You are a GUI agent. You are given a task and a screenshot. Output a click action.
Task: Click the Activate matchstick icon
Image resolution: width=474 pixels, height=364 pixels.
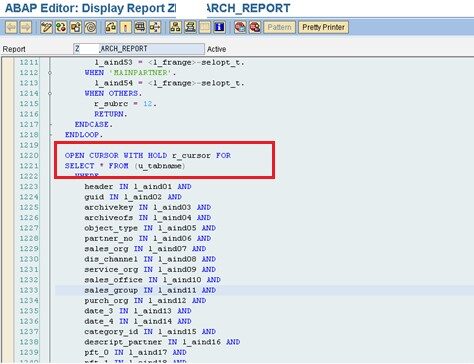(x=126, y=27)
